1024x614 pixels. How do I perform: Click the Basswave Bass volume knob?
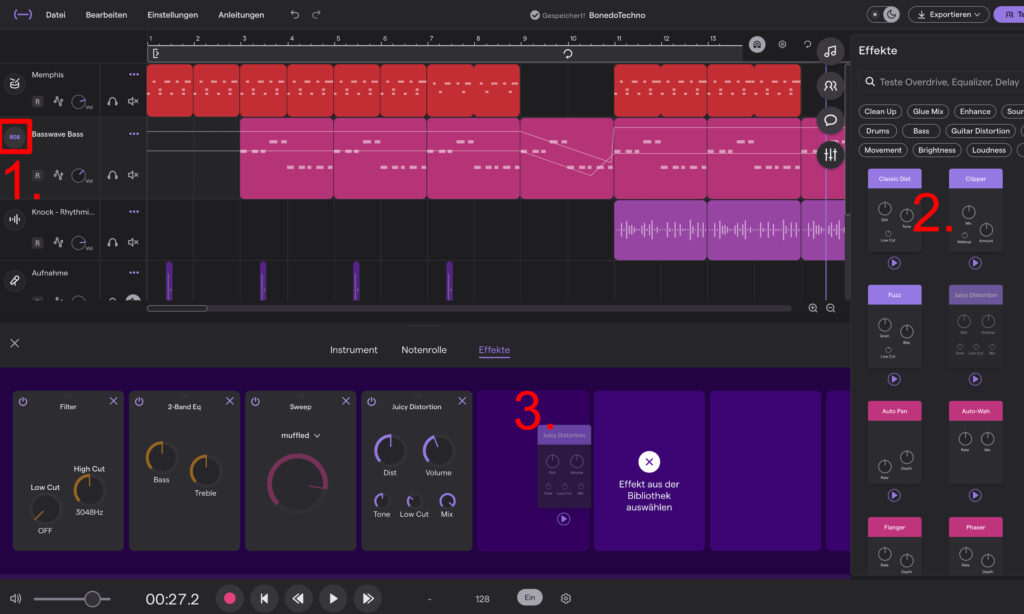point(79,175)
